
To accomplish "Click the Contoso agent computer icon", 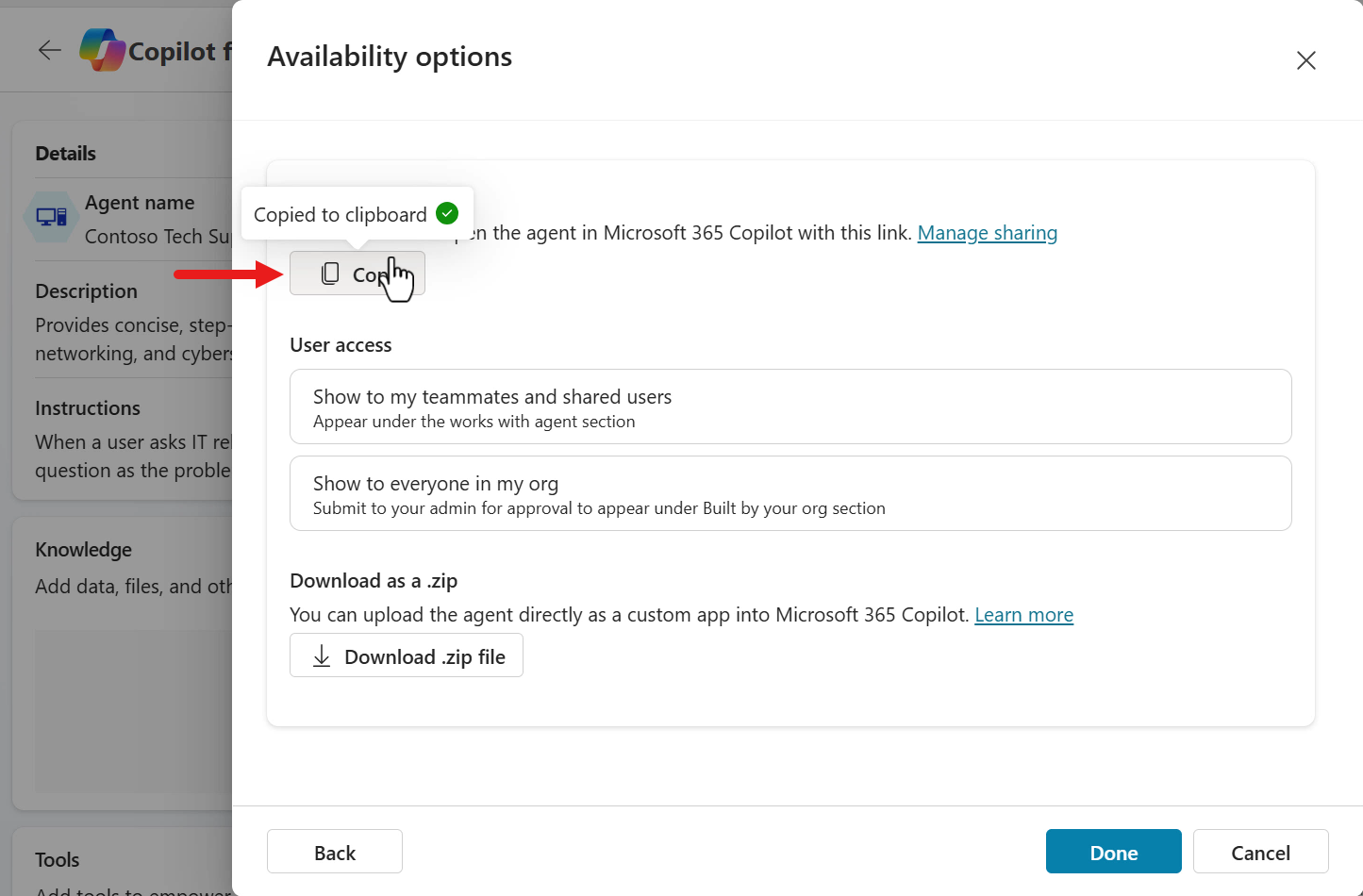I will pos(51,217).
